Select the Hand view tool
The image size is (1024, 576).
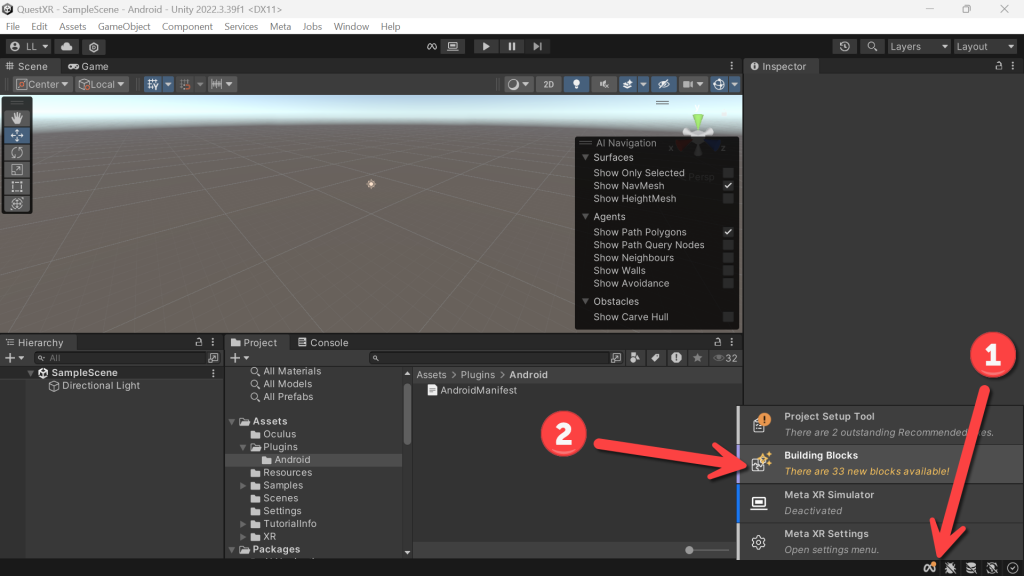point(17,118)
